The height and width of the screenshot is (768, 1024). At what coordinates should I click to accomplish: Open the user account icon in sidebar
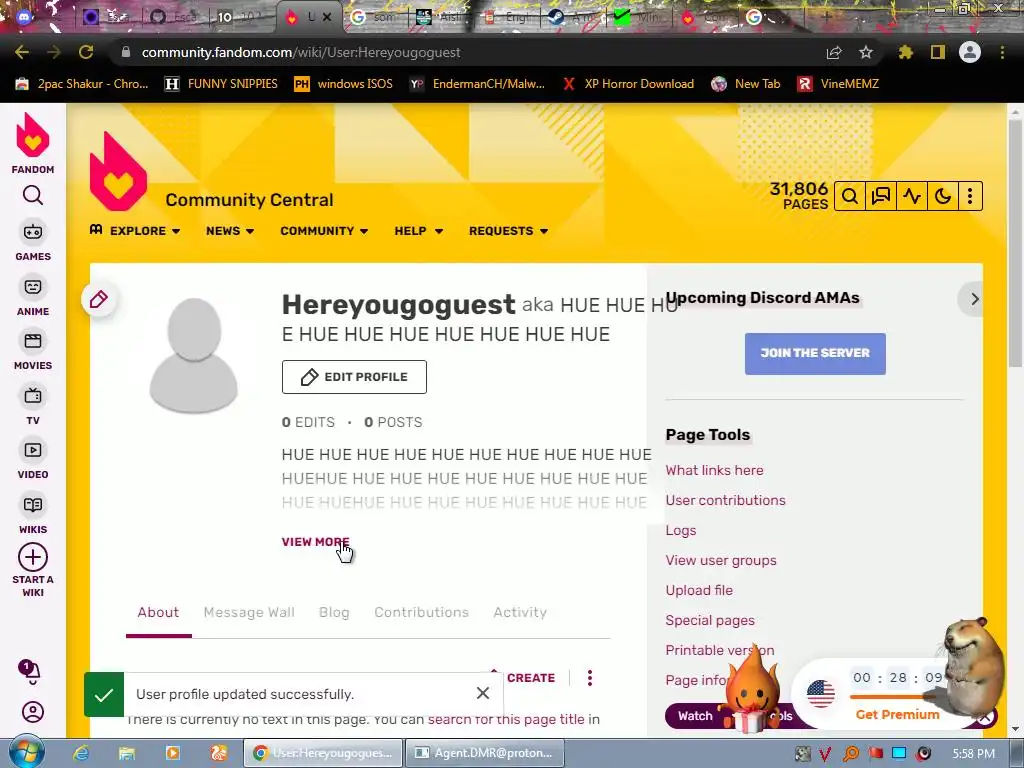point(33,712)
